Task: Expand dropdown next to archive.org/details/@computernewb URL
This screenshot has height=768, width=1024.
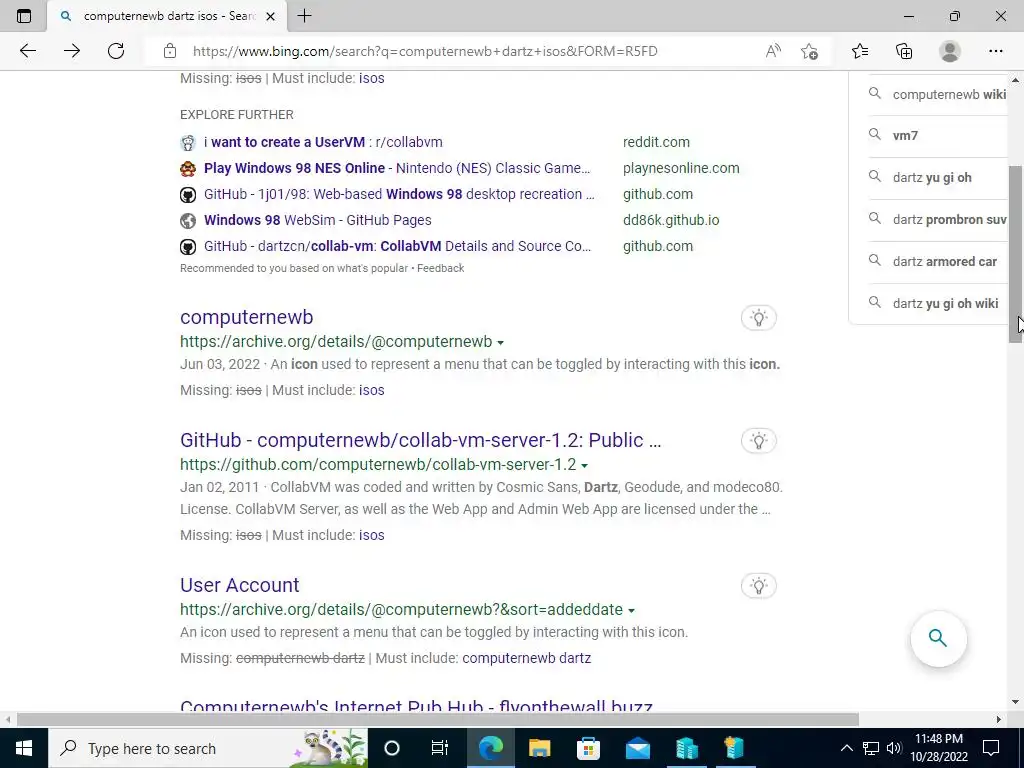Action: 500,343
